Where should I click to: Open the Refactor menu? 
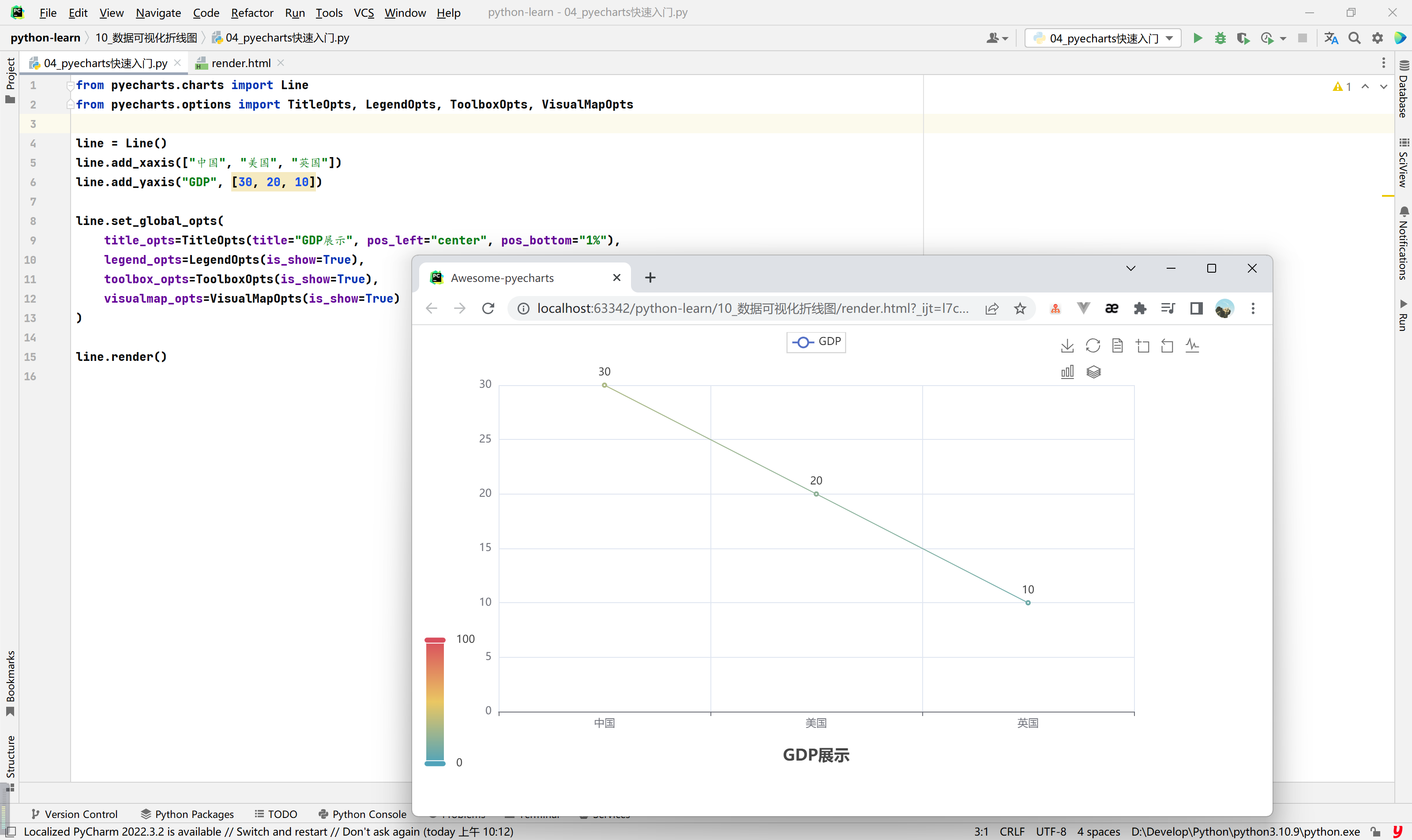[252, 12]
